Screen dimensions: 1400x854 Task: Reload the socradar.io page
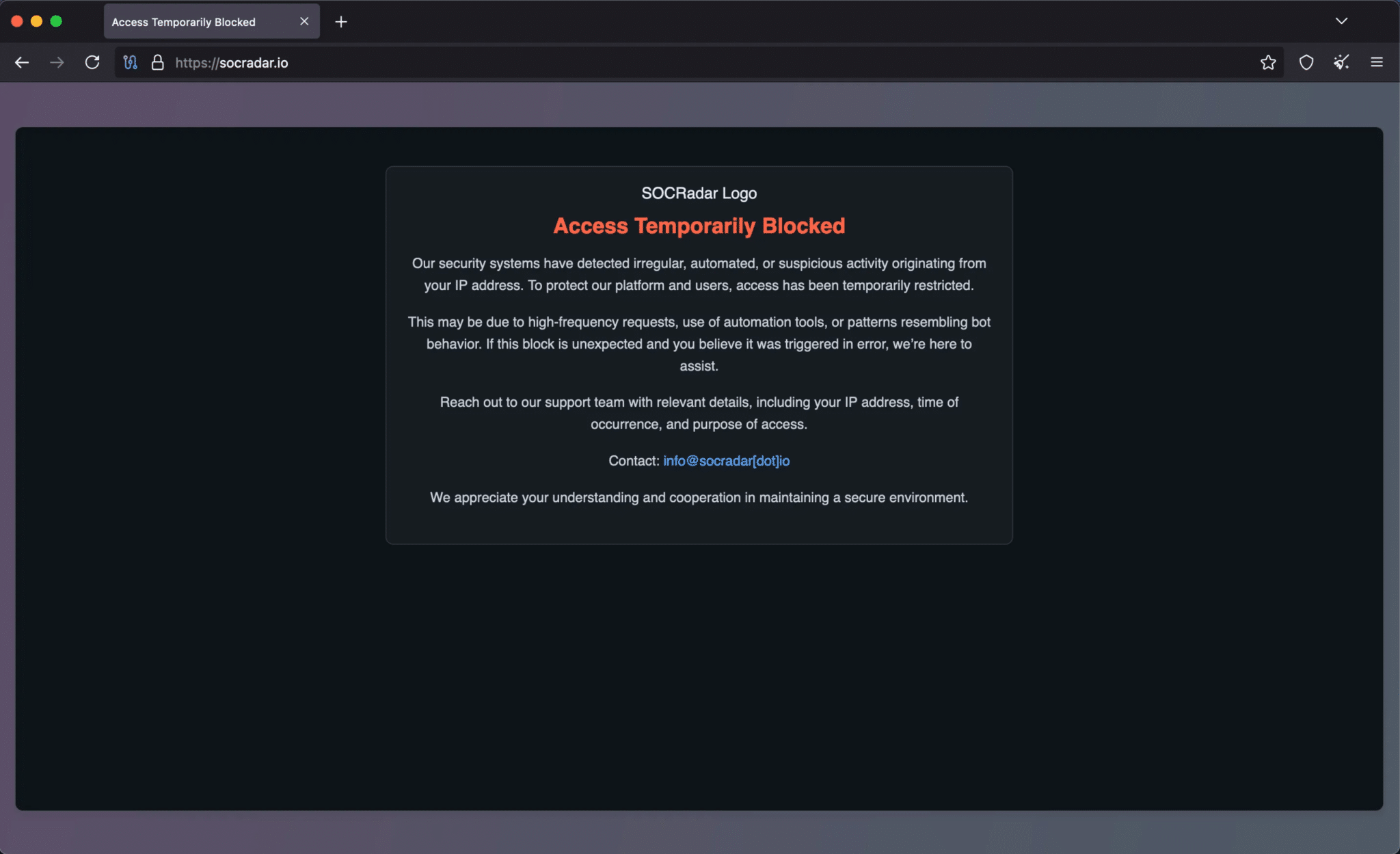coord(92,62)
